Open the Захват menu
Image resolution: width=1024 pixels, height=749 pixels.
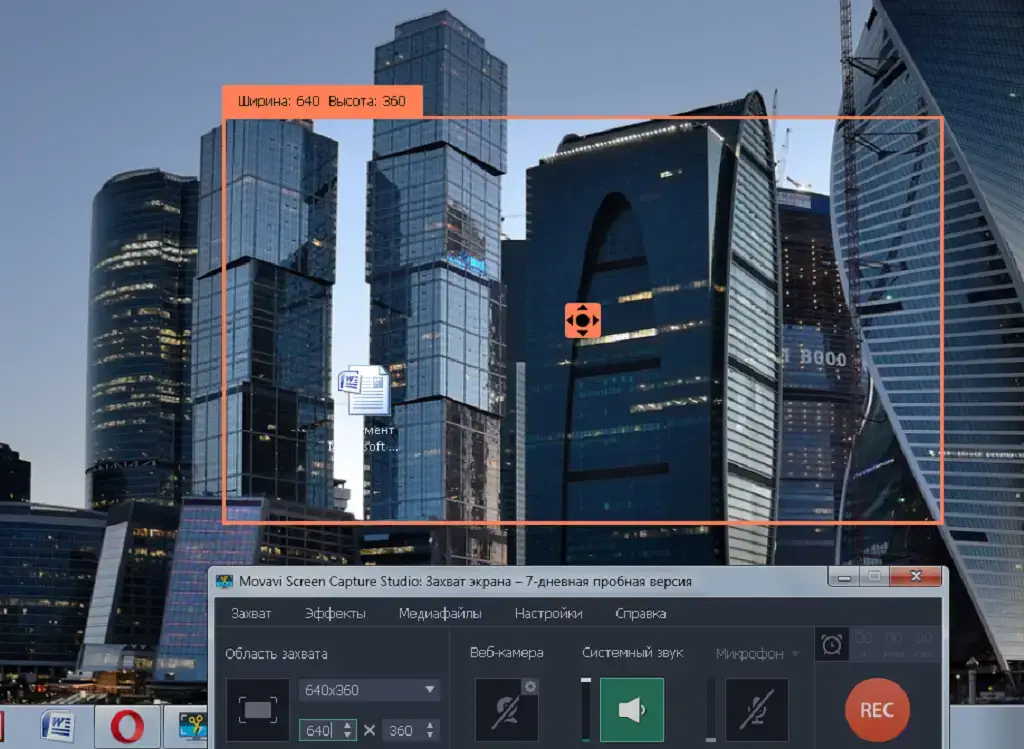[x=251, y=613]
